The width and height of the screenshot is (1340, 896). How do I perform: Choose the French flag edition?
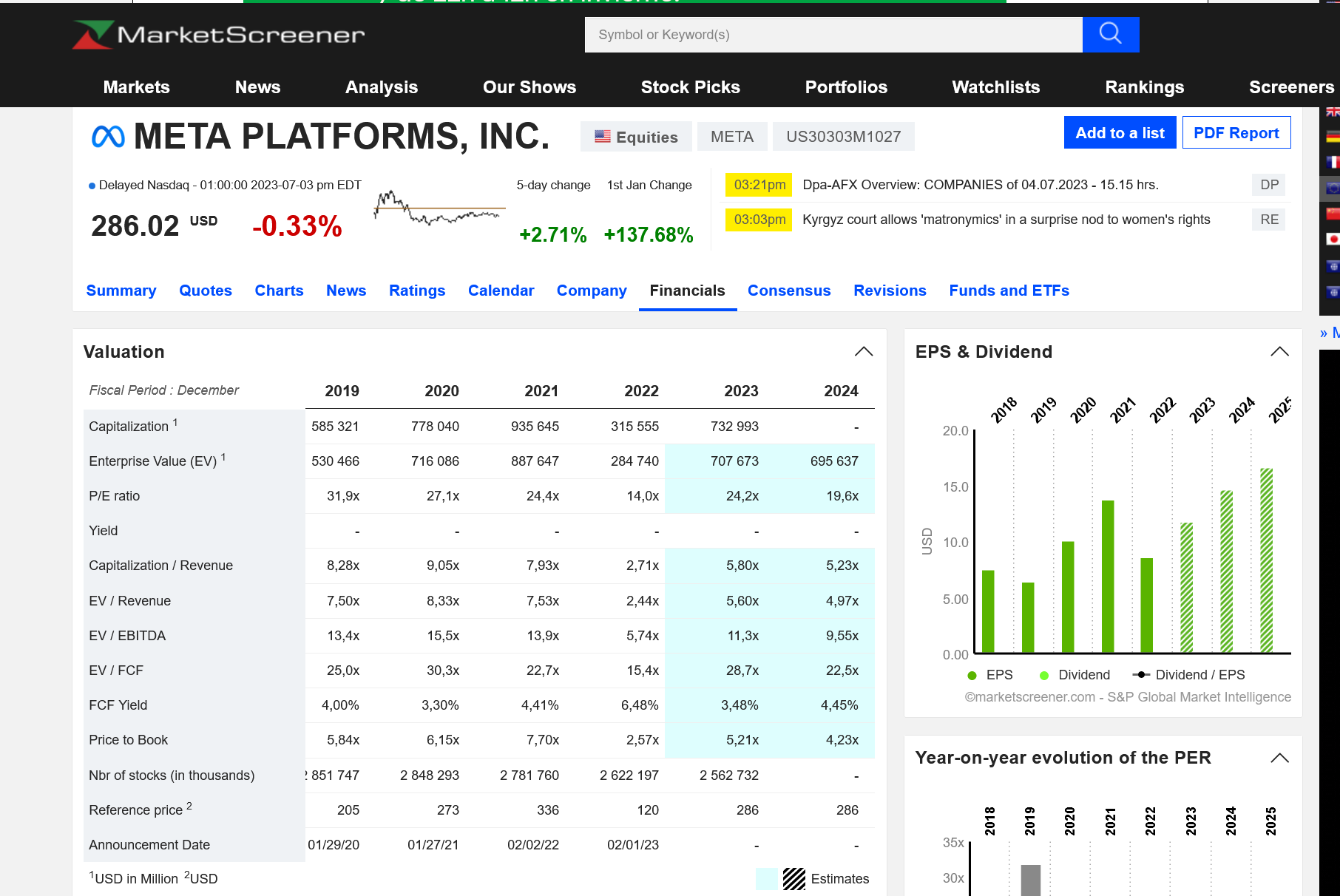[1333, 162]
